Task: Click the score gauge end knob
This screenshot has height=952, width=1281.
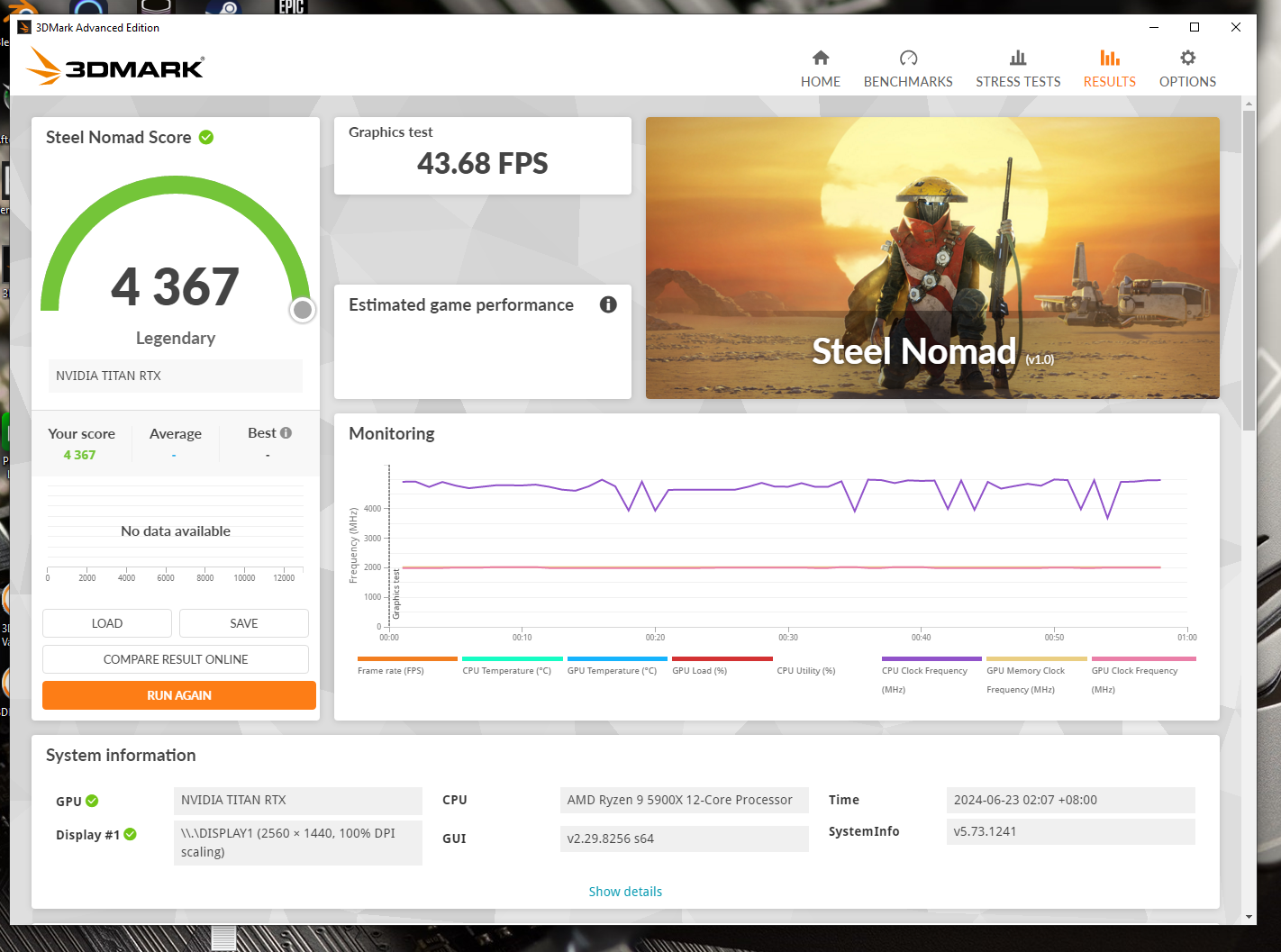Action: [303, 310]
